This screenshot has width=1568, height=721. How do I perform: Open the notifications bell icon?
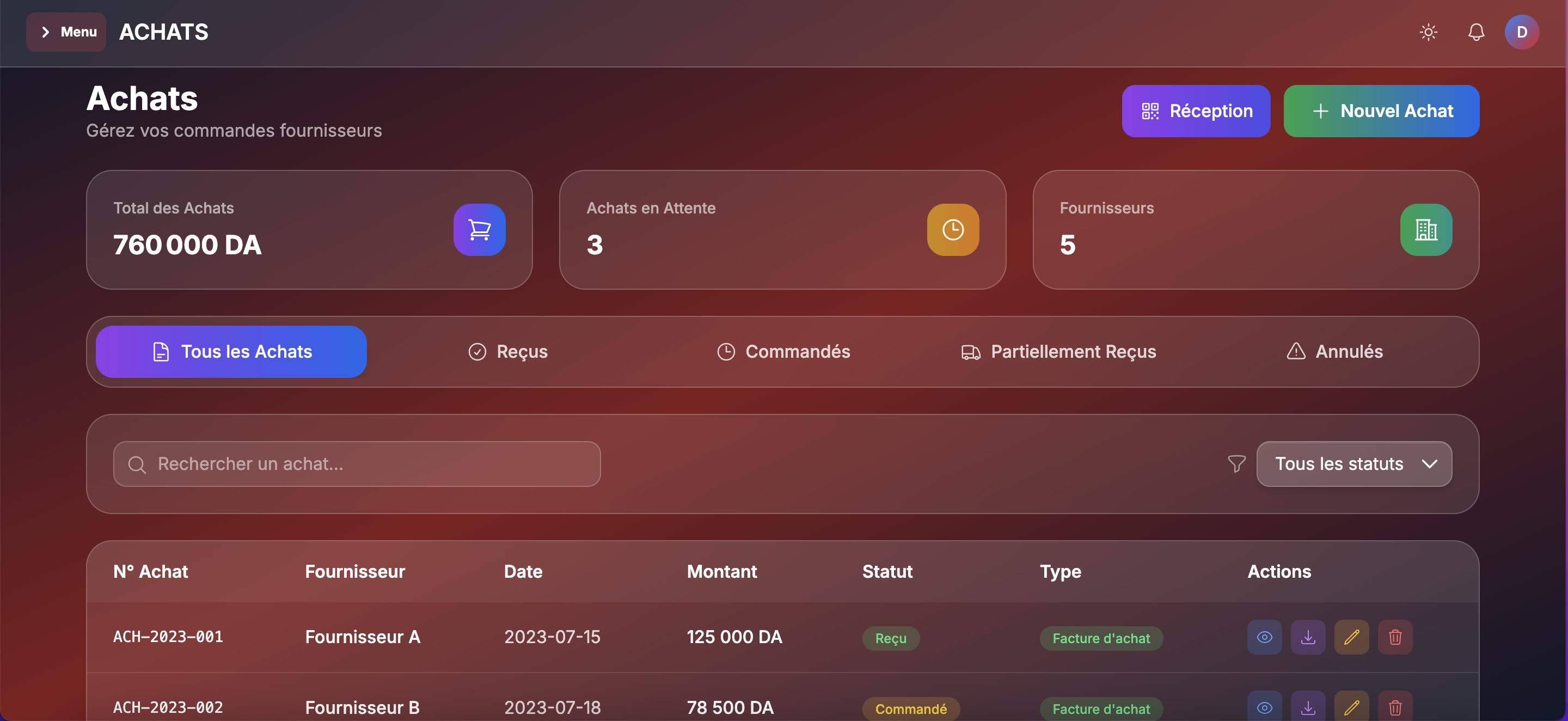tap(1475, 32)
